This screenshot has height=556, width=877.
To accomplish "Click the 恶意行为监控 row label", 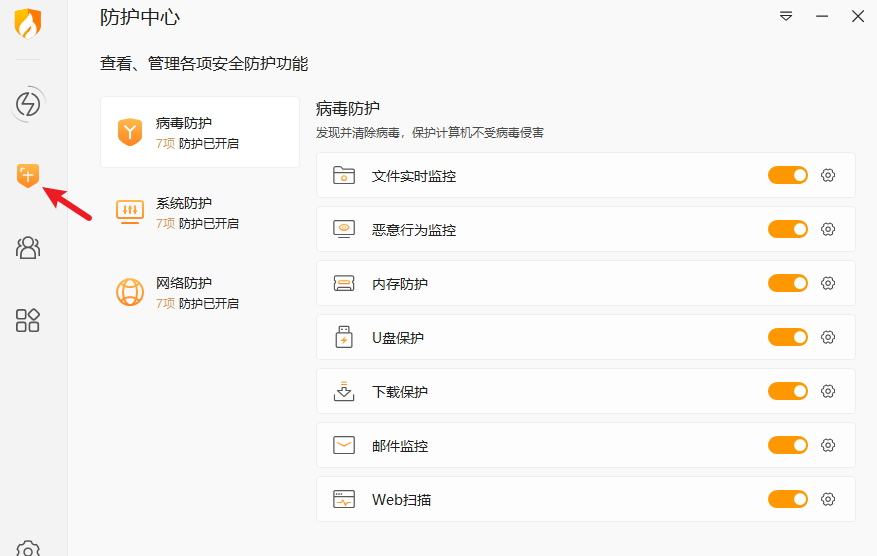I will pyautogui.click(x=414, y=230).
